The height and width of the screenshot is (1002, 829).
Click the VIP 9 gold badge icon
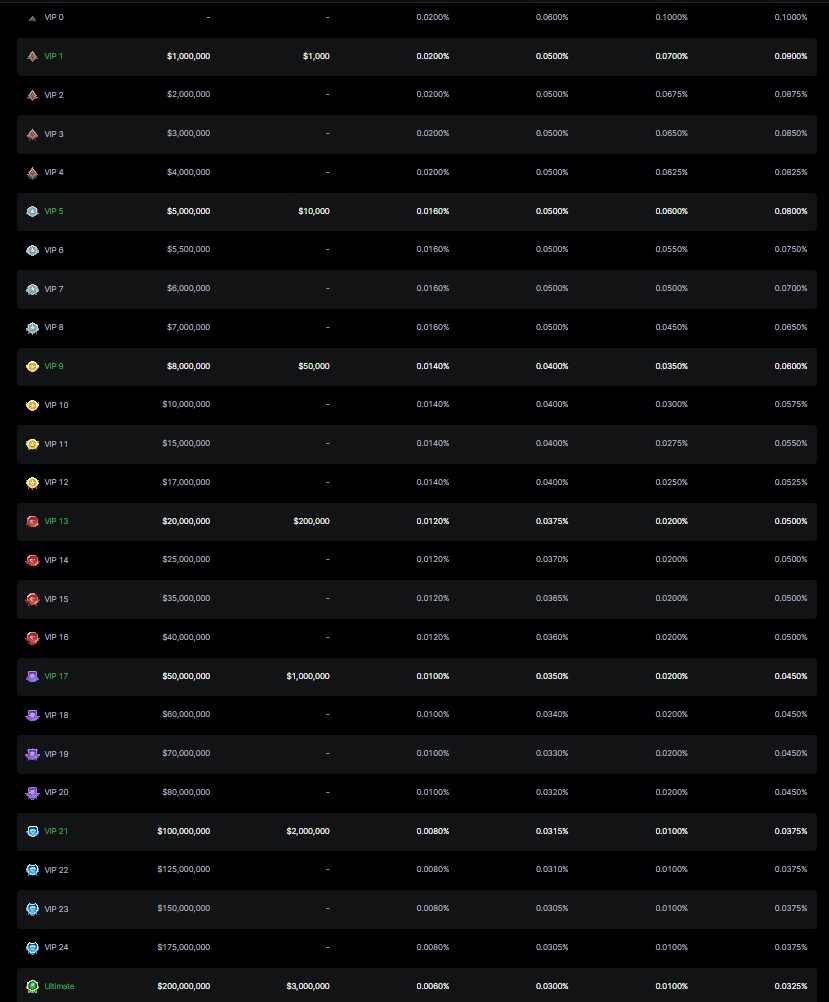point(32,367)
